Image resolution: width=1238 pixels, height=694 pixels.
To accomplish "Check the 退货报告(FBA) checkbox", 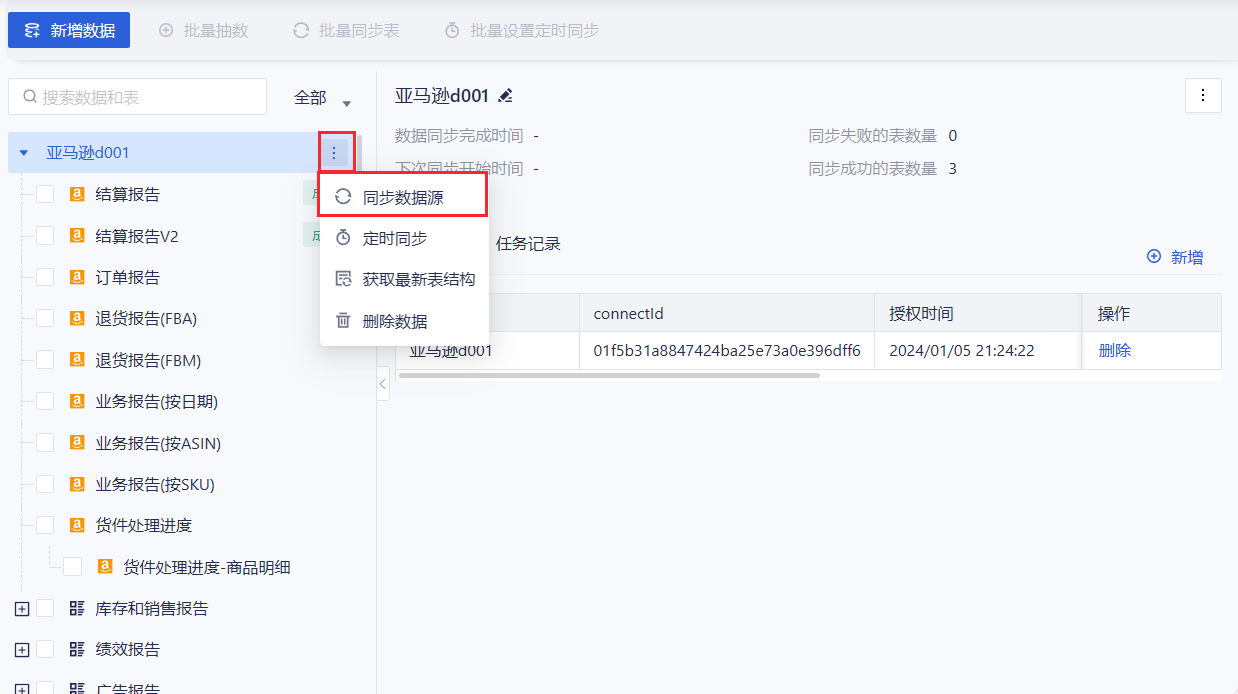I will (x=45, y=318).
